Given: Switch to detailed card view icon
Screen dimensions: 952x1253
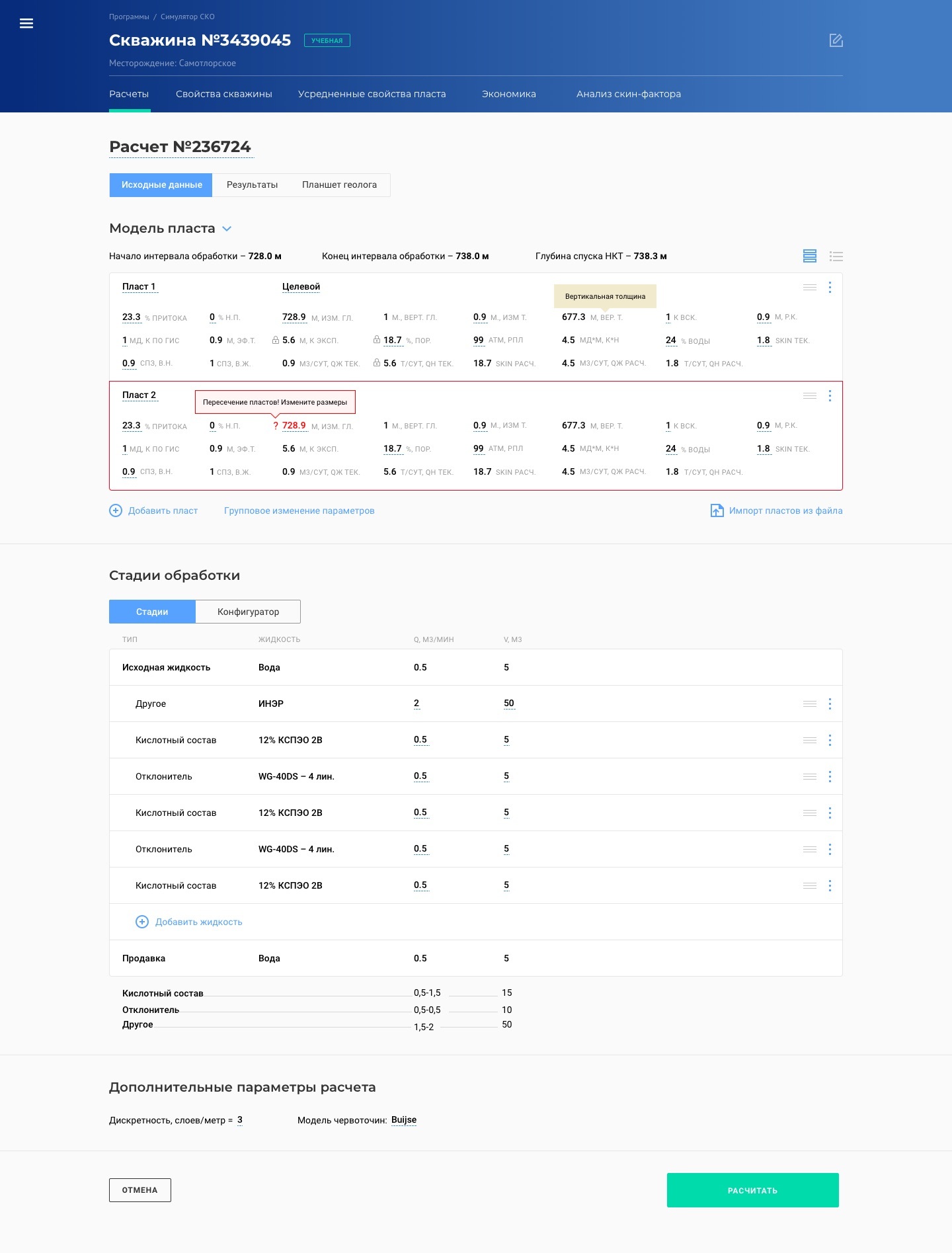Looking at the screenshot, I should pos(810,256).
